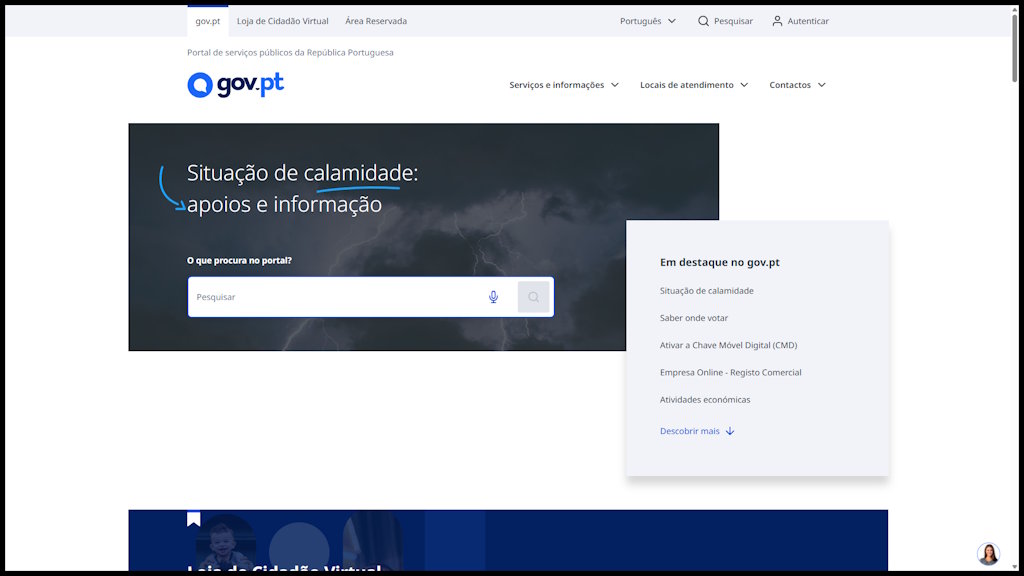Click the down arrow beside Descobrir mais
The height and width of the screenshot is (576, 1024).
pos(730,431)
